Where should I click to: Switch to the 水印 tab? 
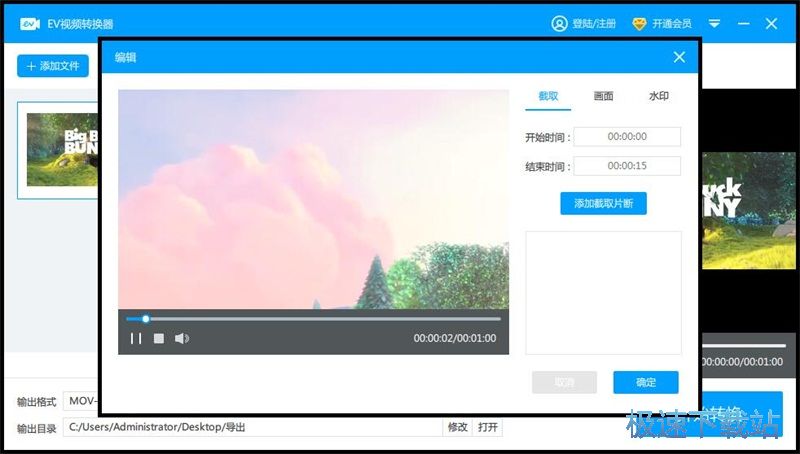point(658,96)
